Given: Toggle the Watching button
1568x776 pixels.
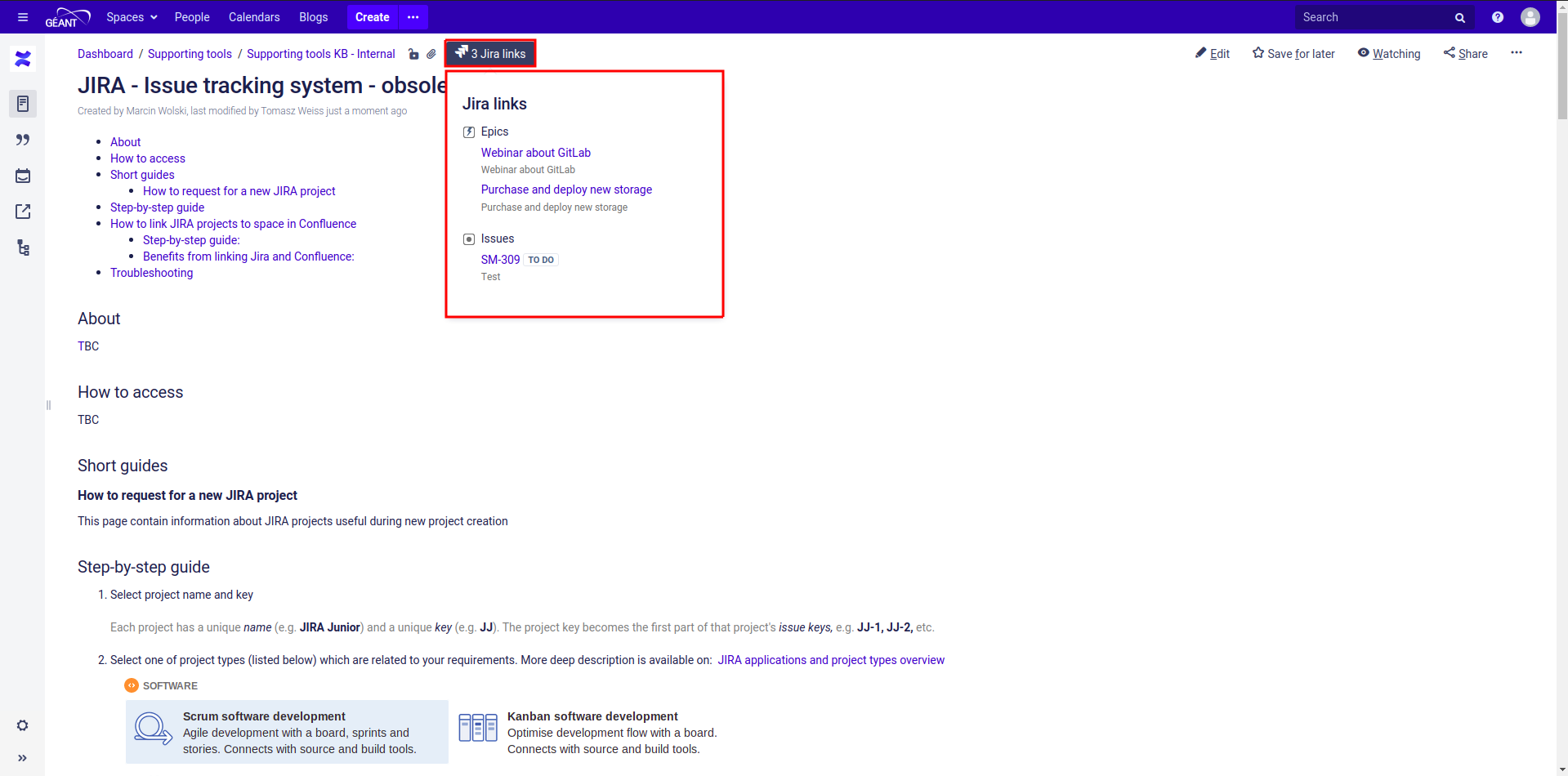Looking at the screenshot, I should 1389,54.
